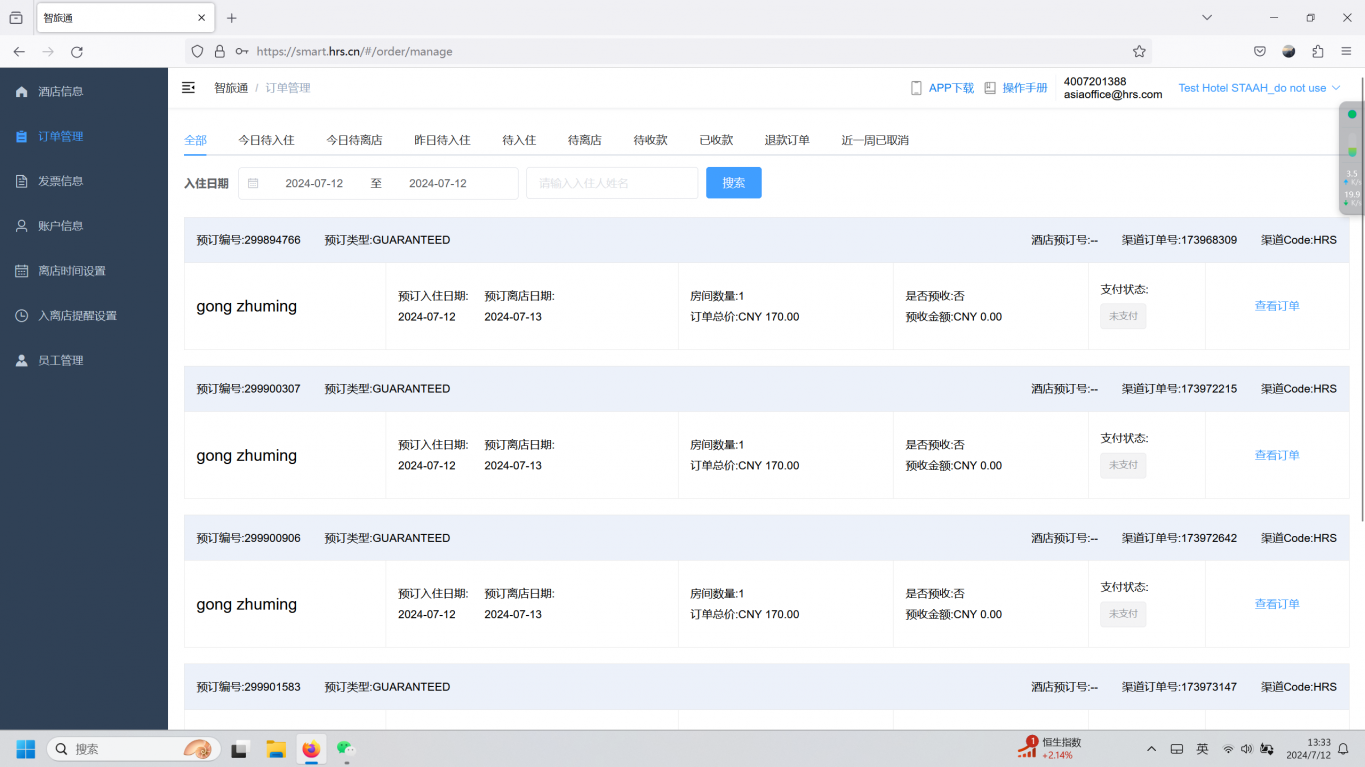
Task: Switch to the 已收款 tab
Action: (716, 140)
